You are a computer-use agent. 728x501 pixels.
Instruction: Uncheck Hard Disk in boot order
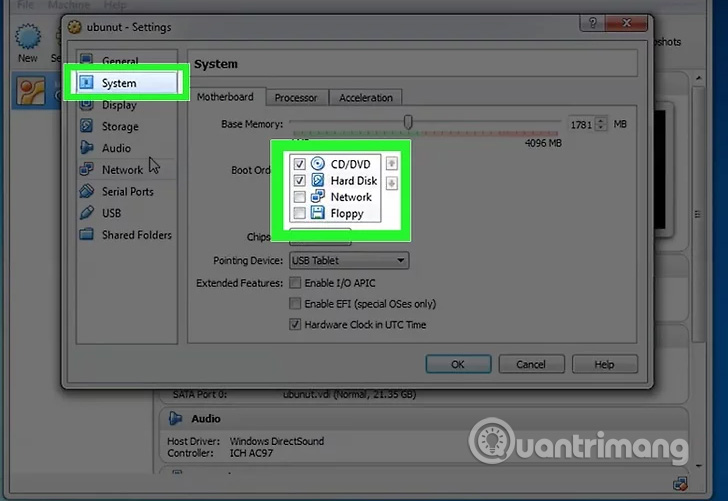pyautogui.click(x=299, y=180)
